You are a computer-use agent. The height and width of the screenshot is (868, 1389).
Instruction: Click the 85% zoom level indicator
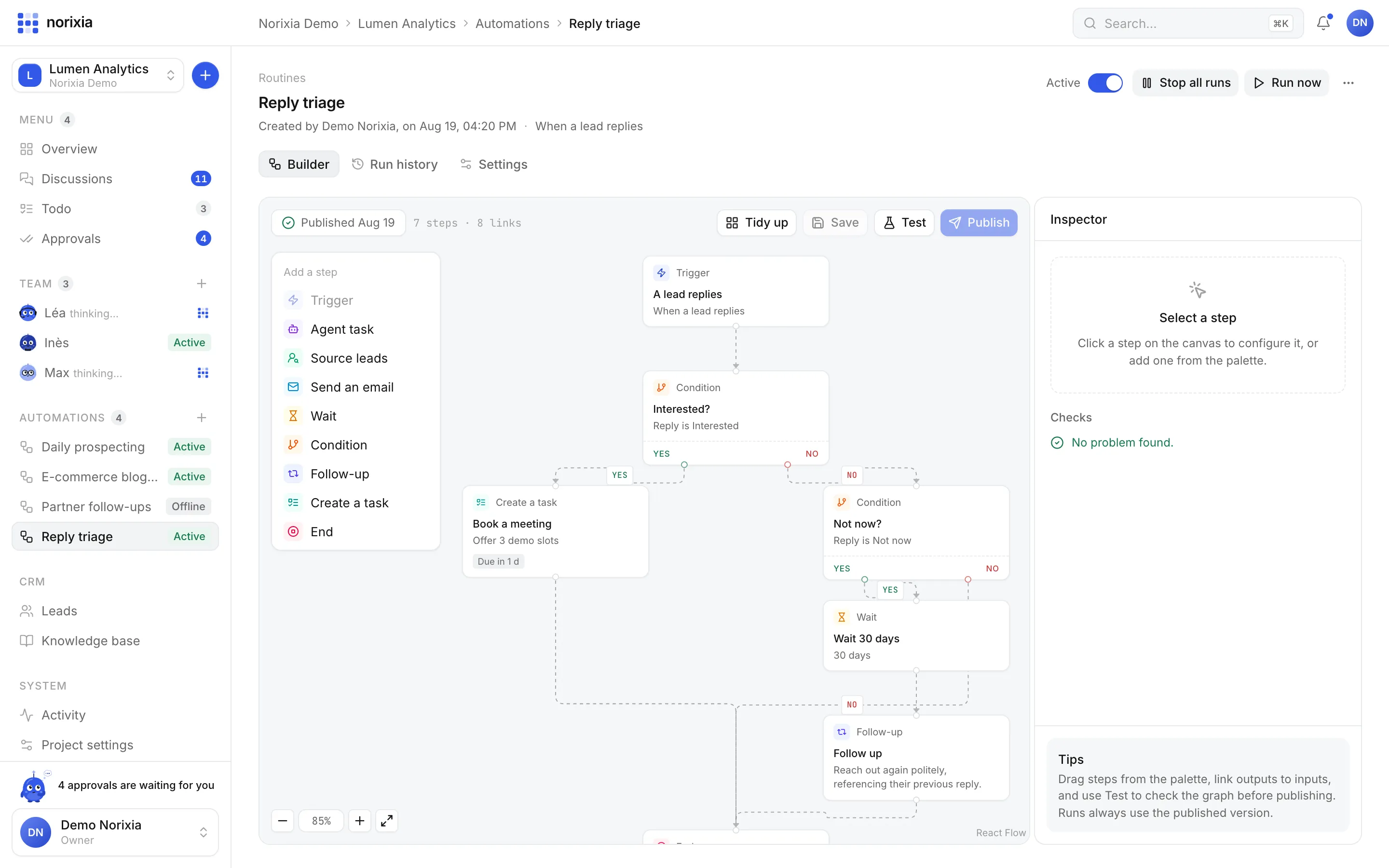coord(321,820)
